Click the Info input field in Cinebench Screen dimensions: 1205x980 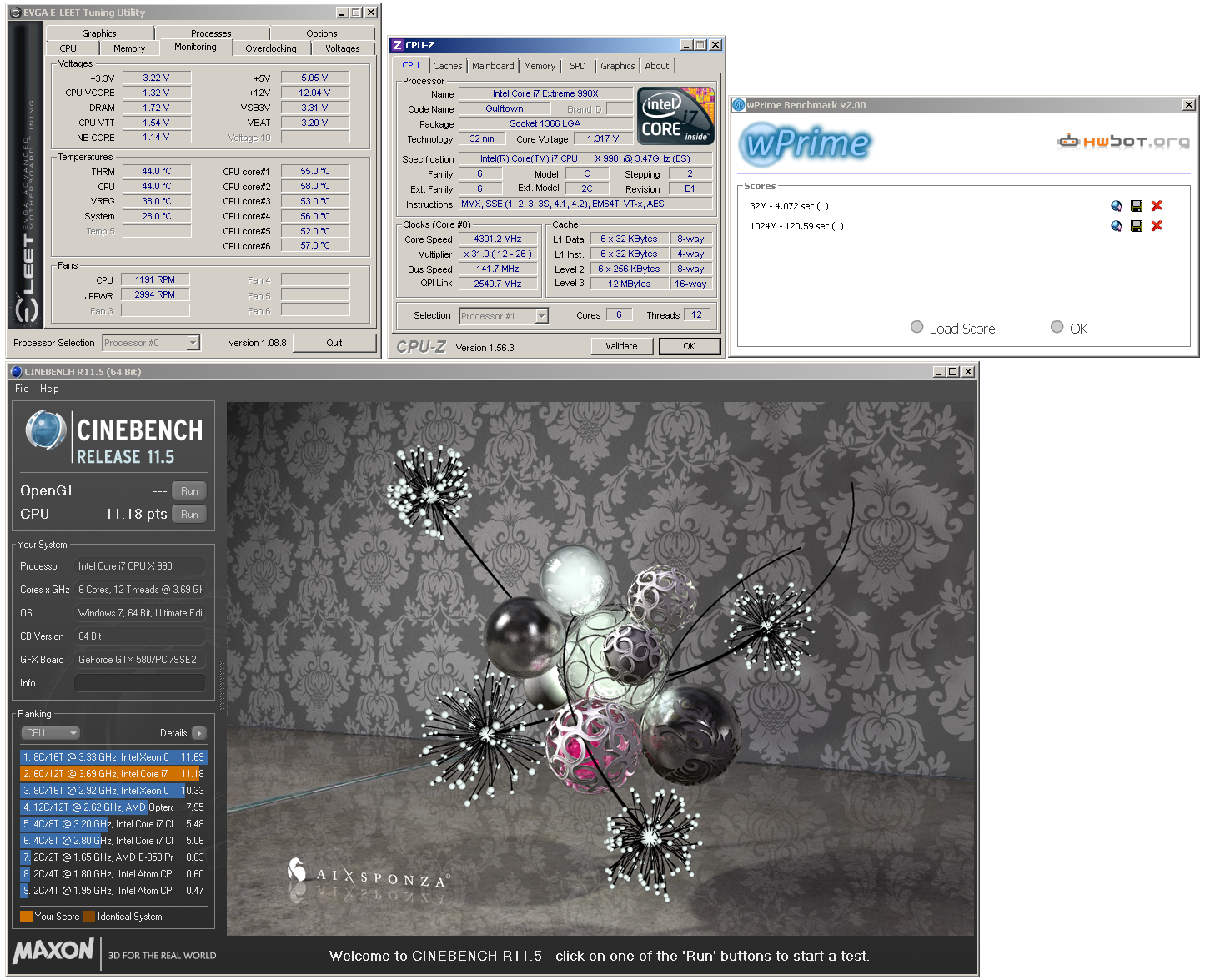[140, 683]
